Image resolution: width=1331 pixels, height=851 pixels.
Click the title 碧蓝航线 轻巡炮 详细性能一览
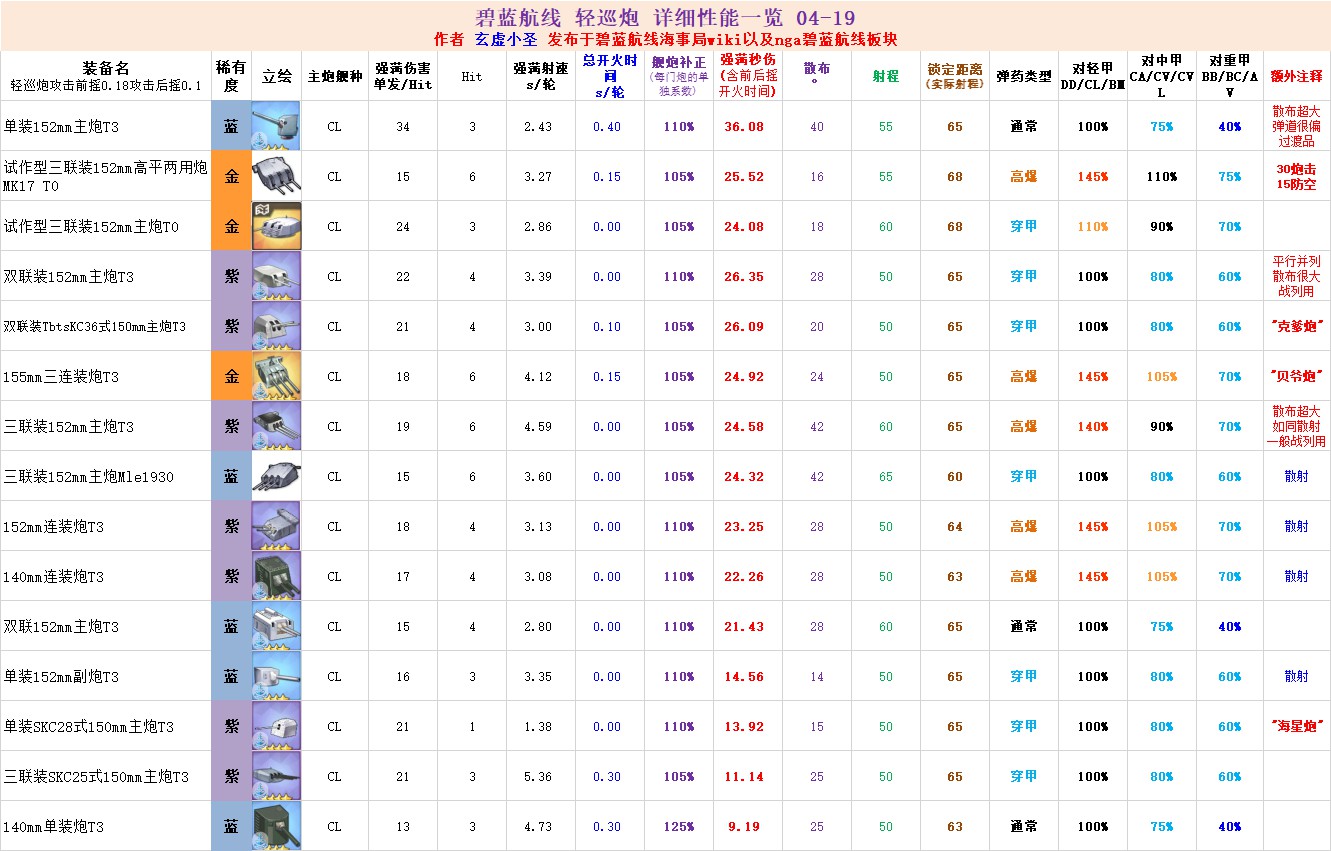click(665, 17)
